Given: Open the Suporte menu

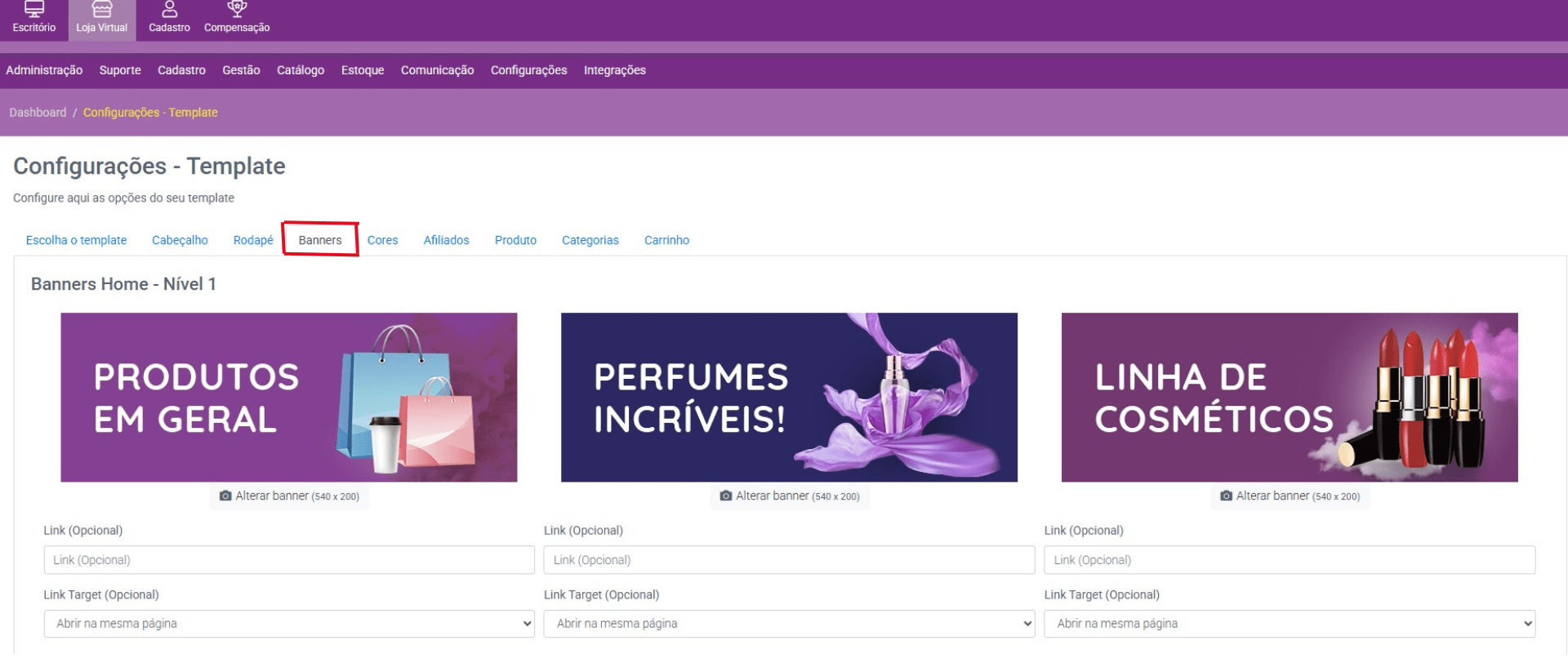Looking at the screenshot, I should tap(120, 70).
